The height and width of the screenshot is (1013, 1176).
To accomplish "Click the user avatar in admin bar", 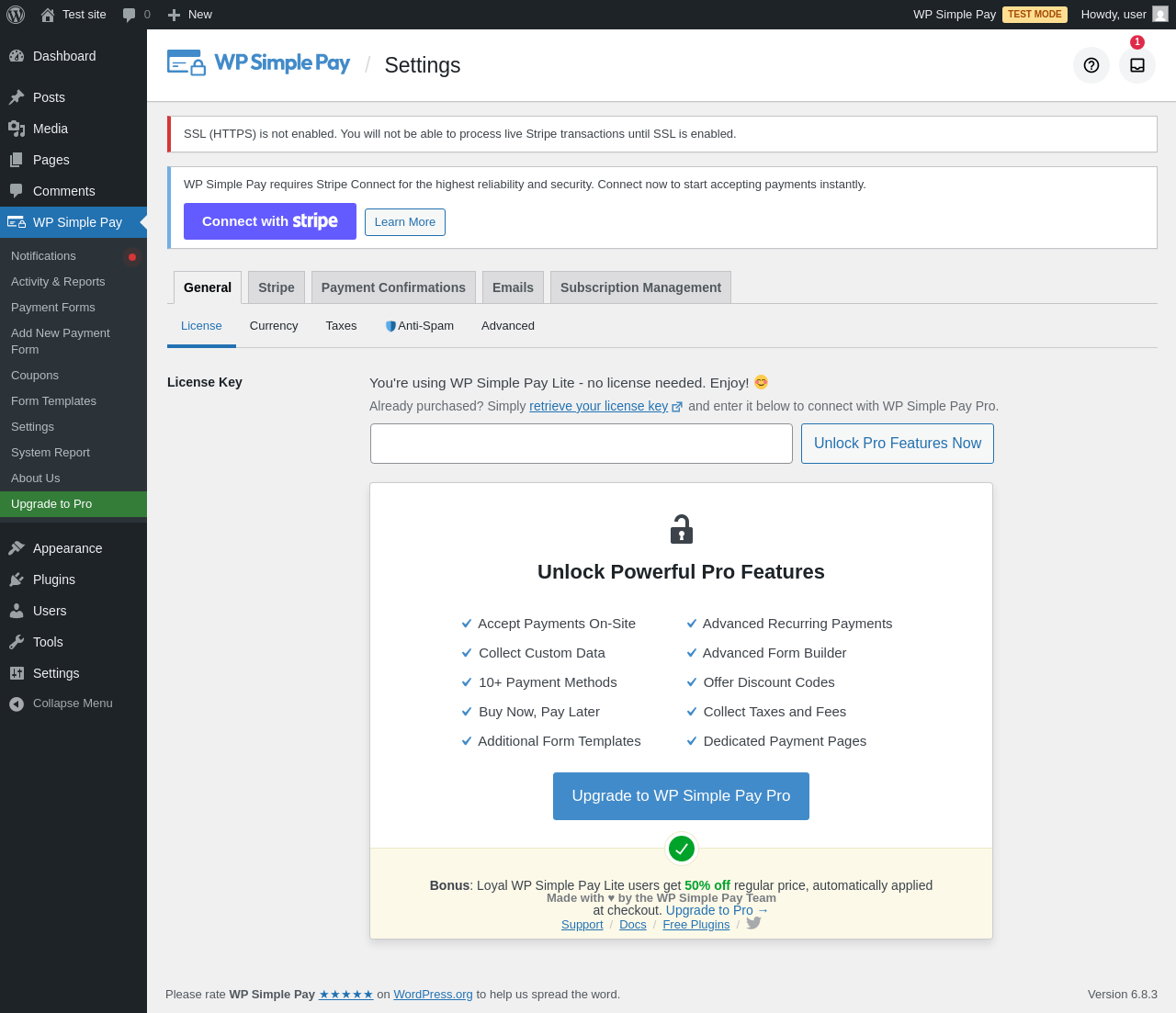I will [1160, 15].
